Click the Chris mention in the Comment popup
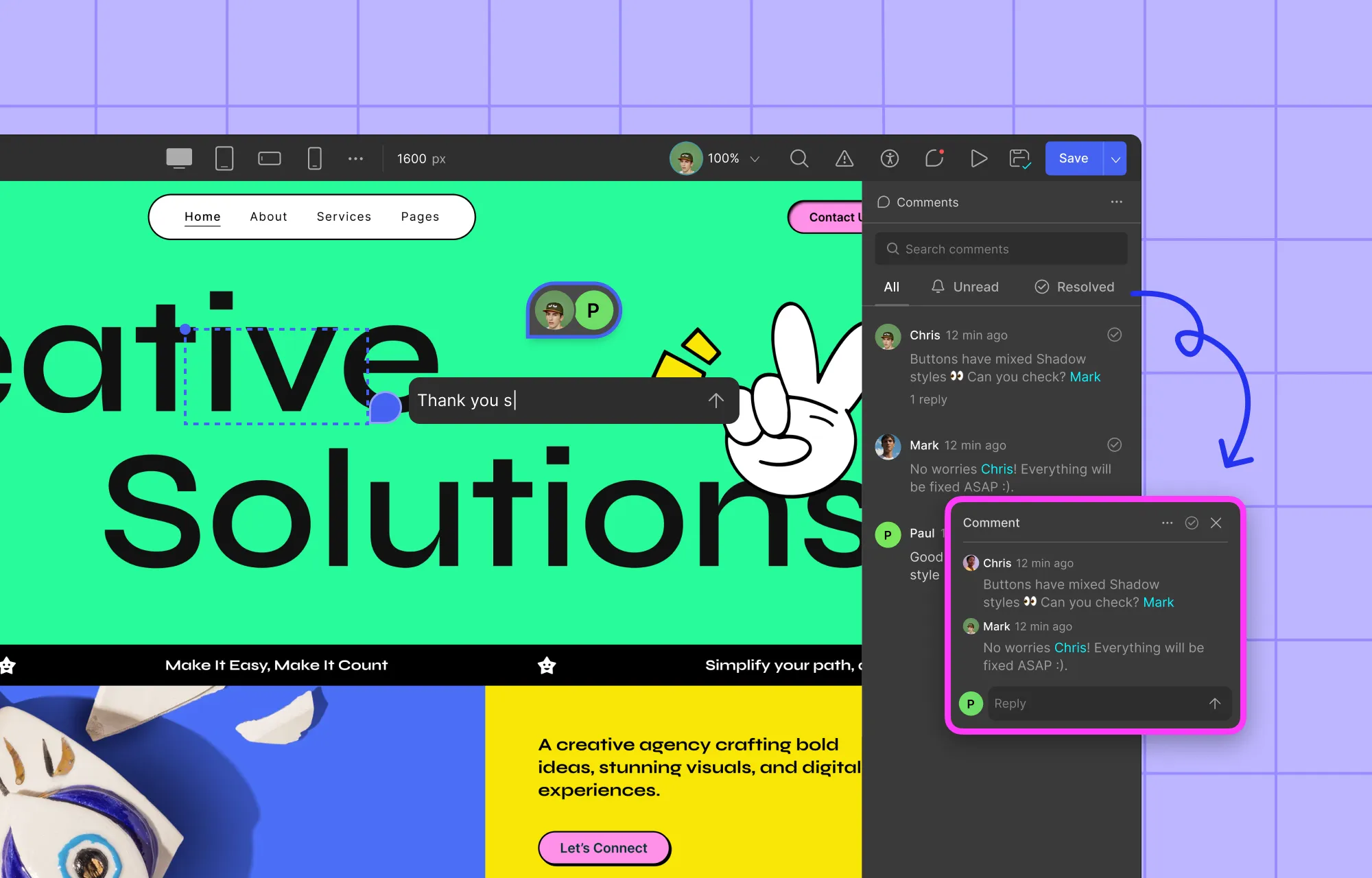 (x=1070, y=648)
